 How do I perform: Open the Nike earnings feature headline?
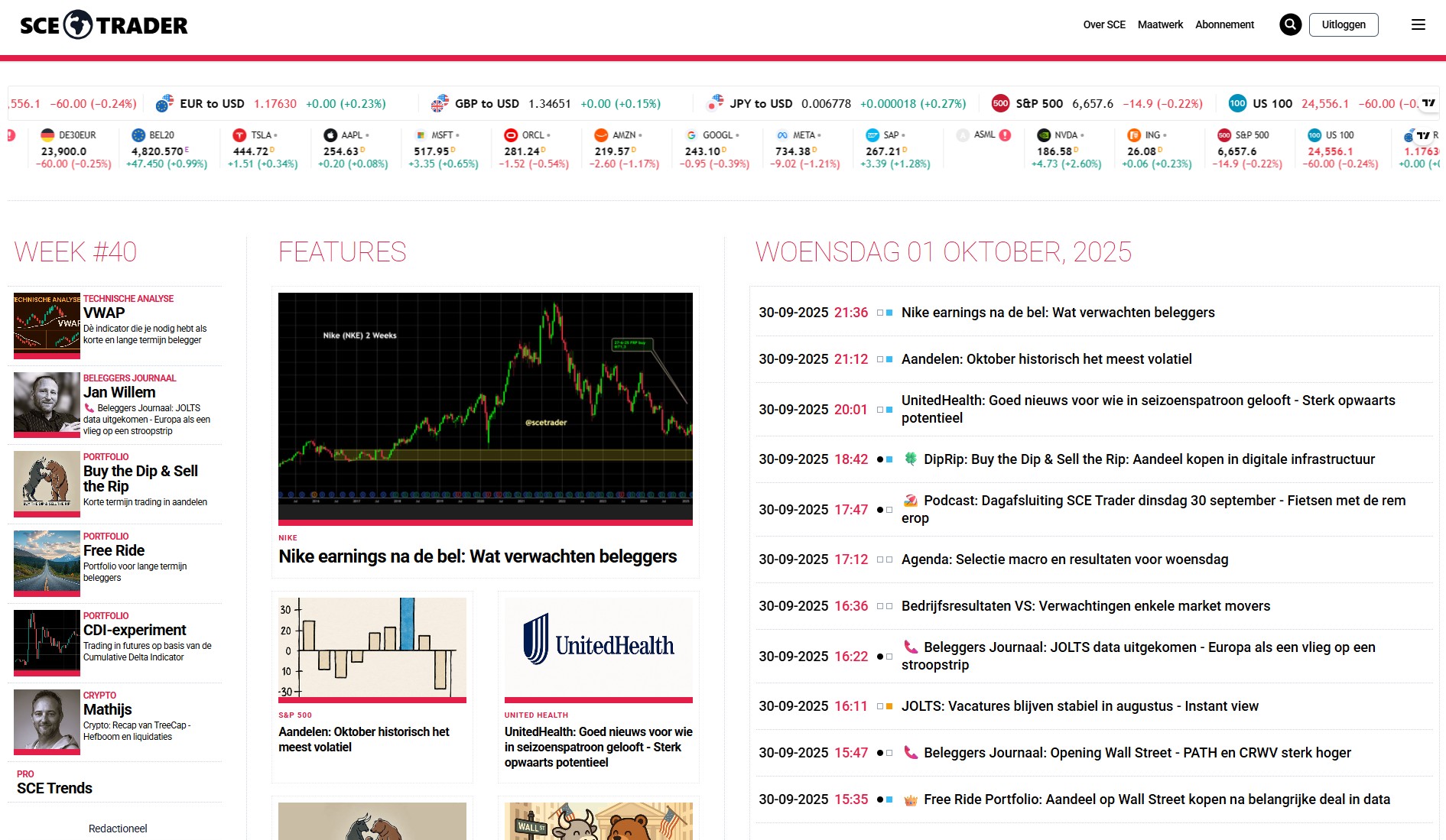(478, 556)
